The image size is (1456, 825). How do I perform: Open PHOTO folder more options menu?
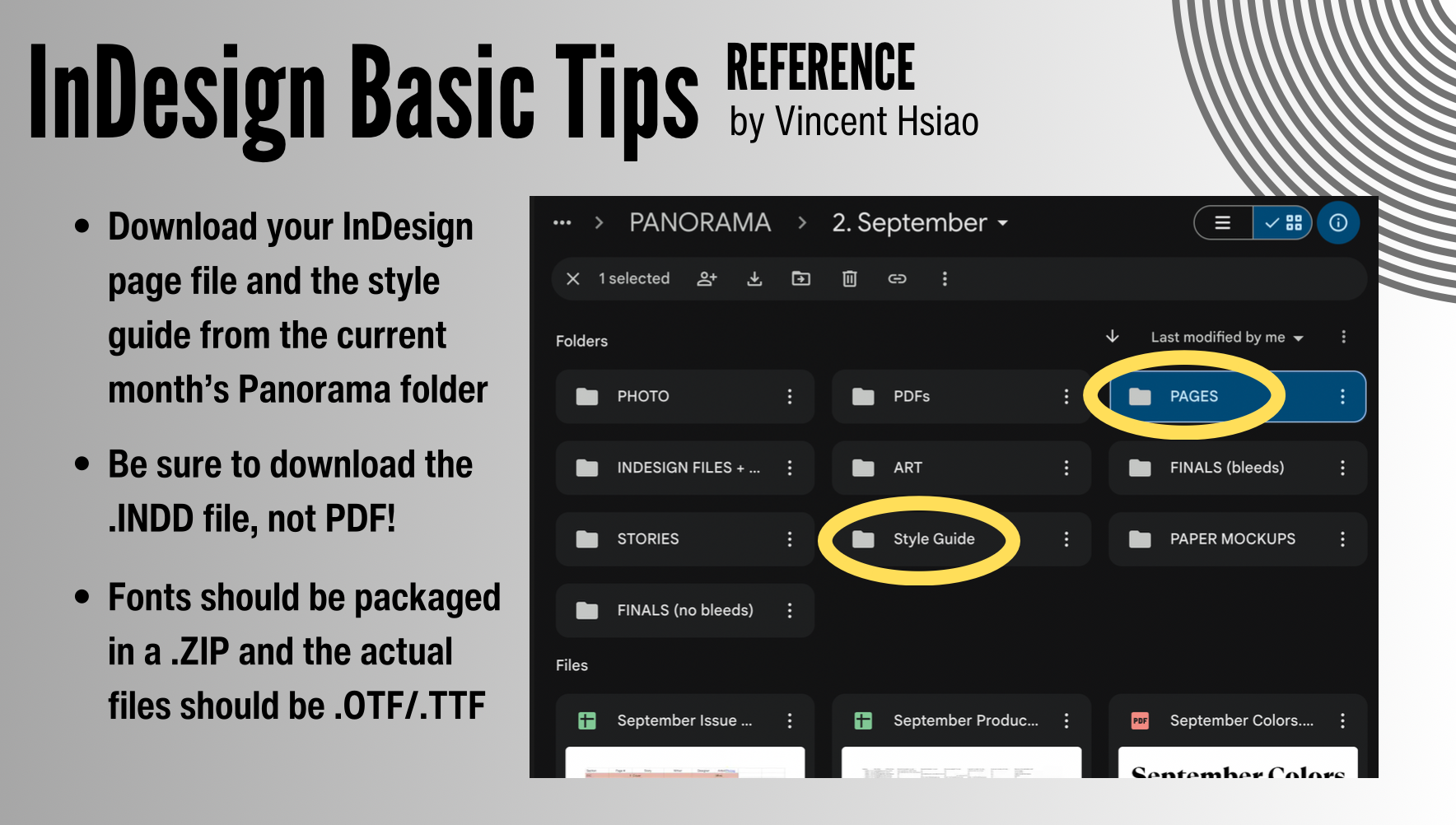(x=790, y=397)
